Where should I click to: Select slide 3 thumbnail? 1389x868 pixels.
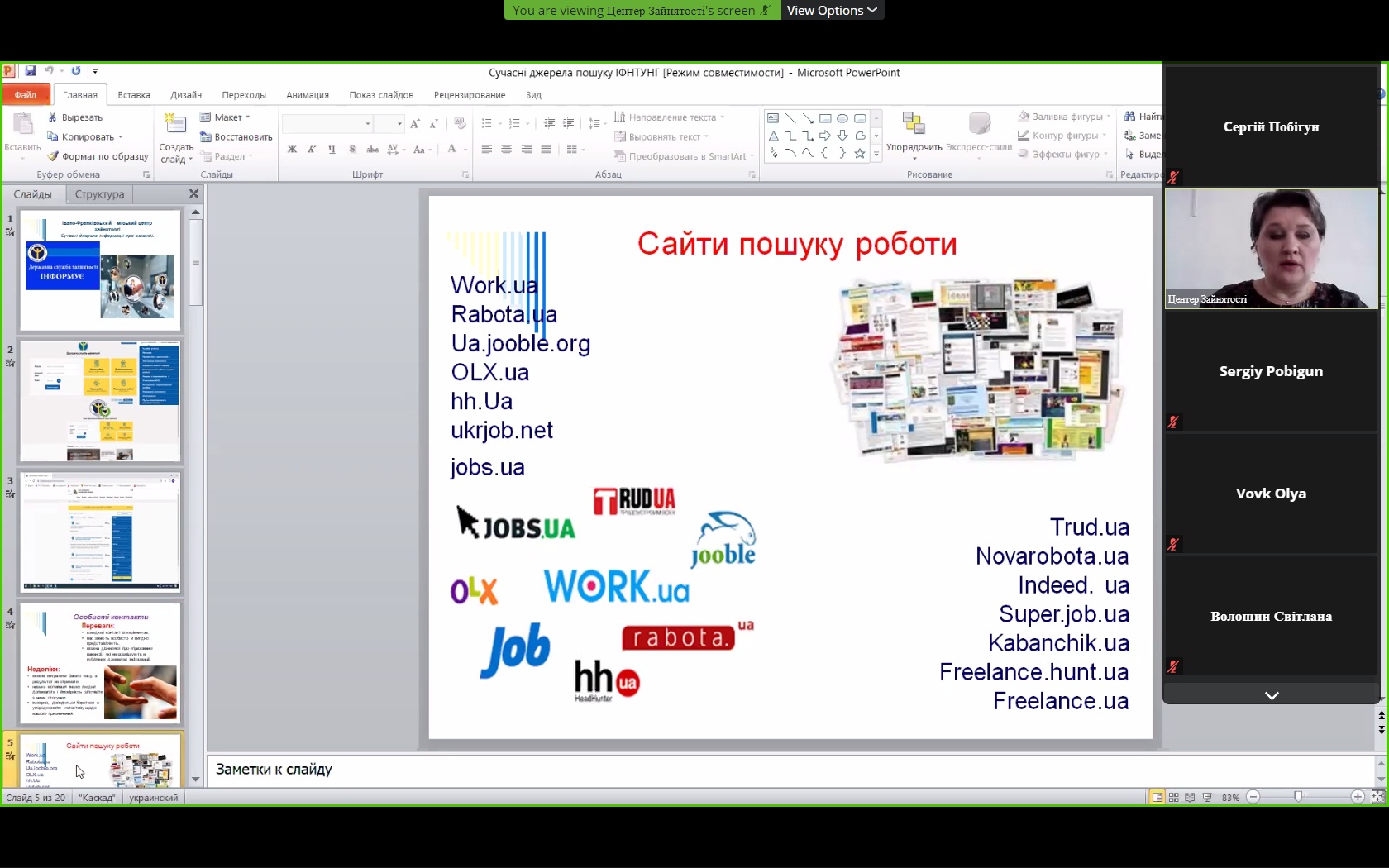pyautogui.click(x=100, y=532)
